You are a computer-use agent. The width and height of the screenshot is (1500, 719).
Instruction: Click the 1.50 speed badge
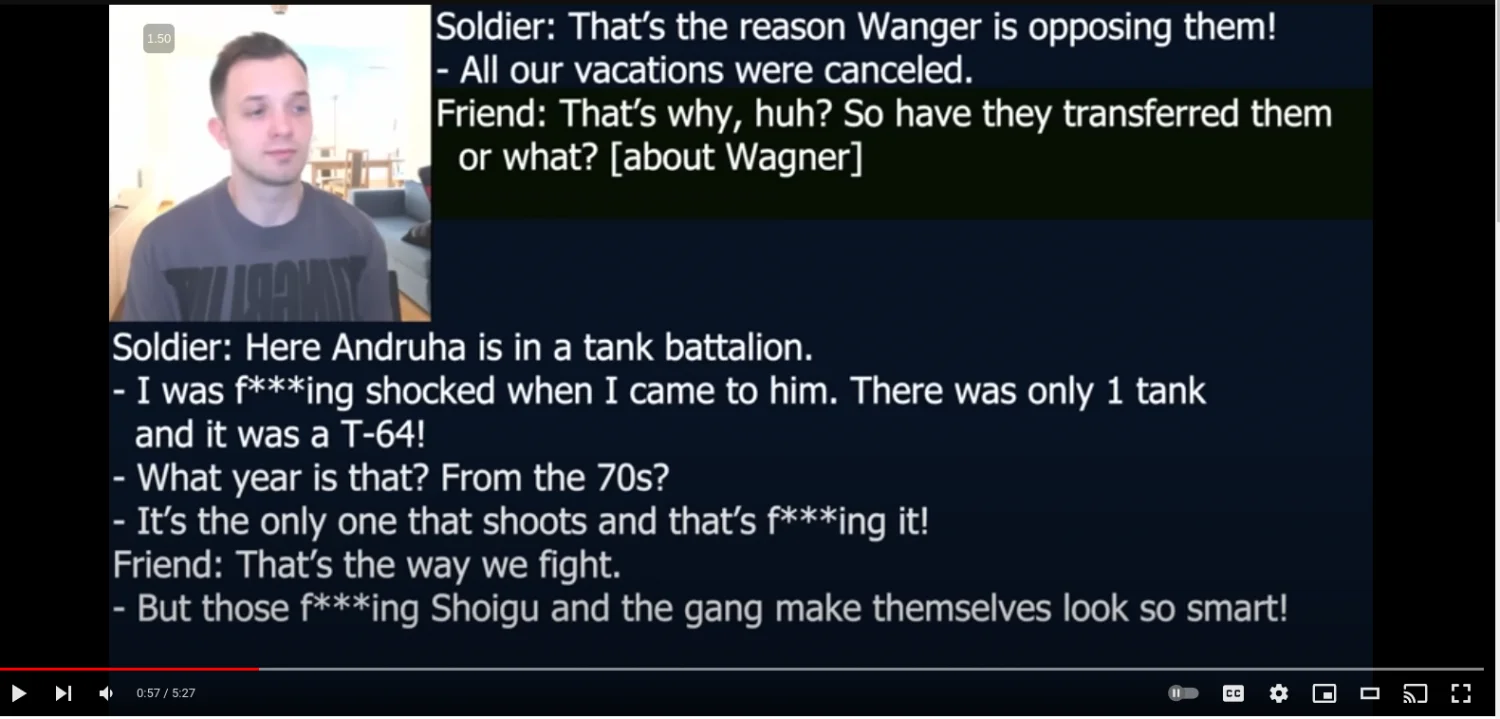(x=159, y=39)
